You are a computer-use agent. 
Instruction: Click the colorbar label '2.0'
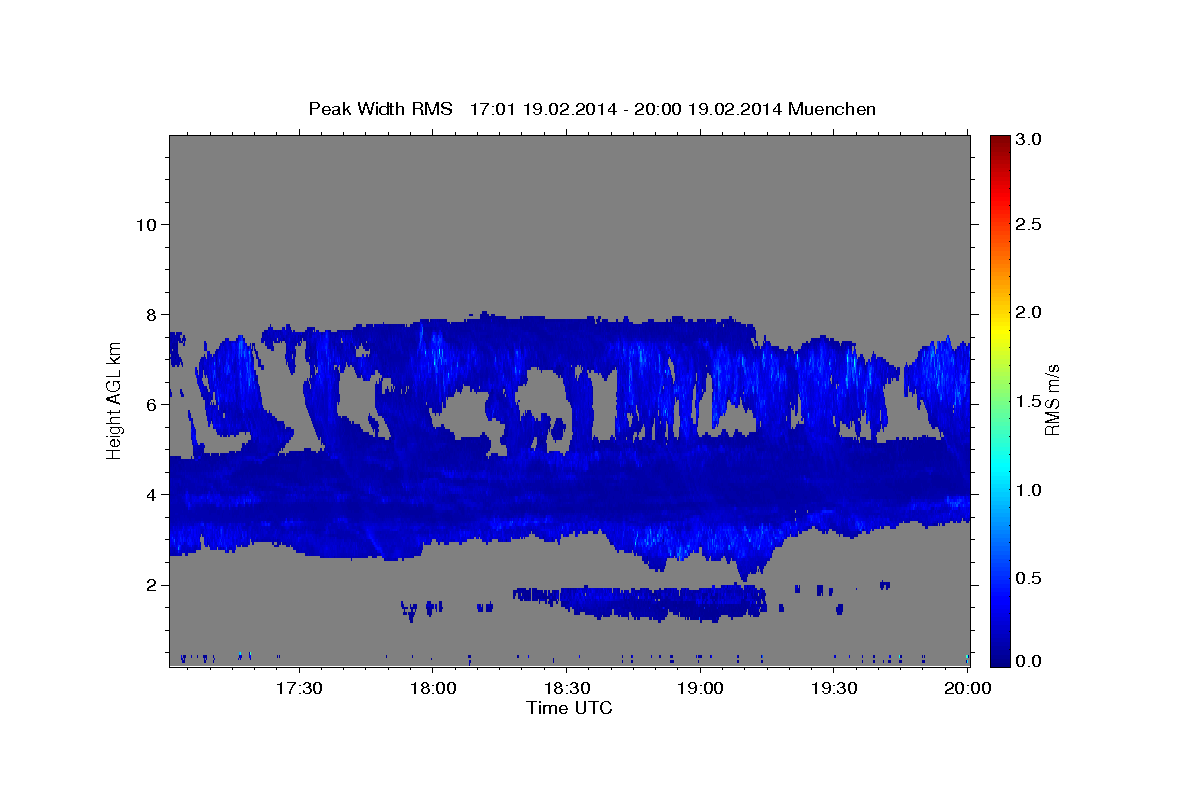(1030, 312)
